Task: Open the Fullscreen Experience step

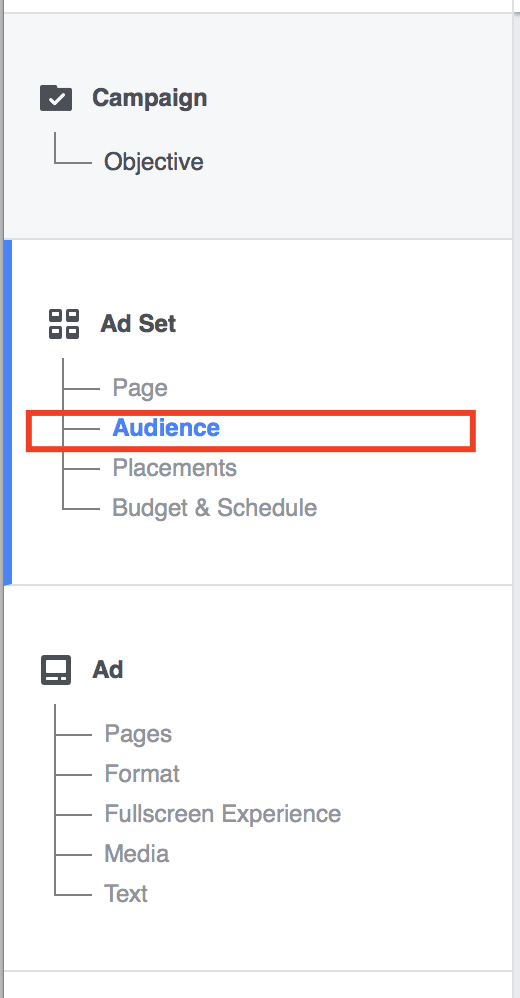Action: click(x=223, y=814)
